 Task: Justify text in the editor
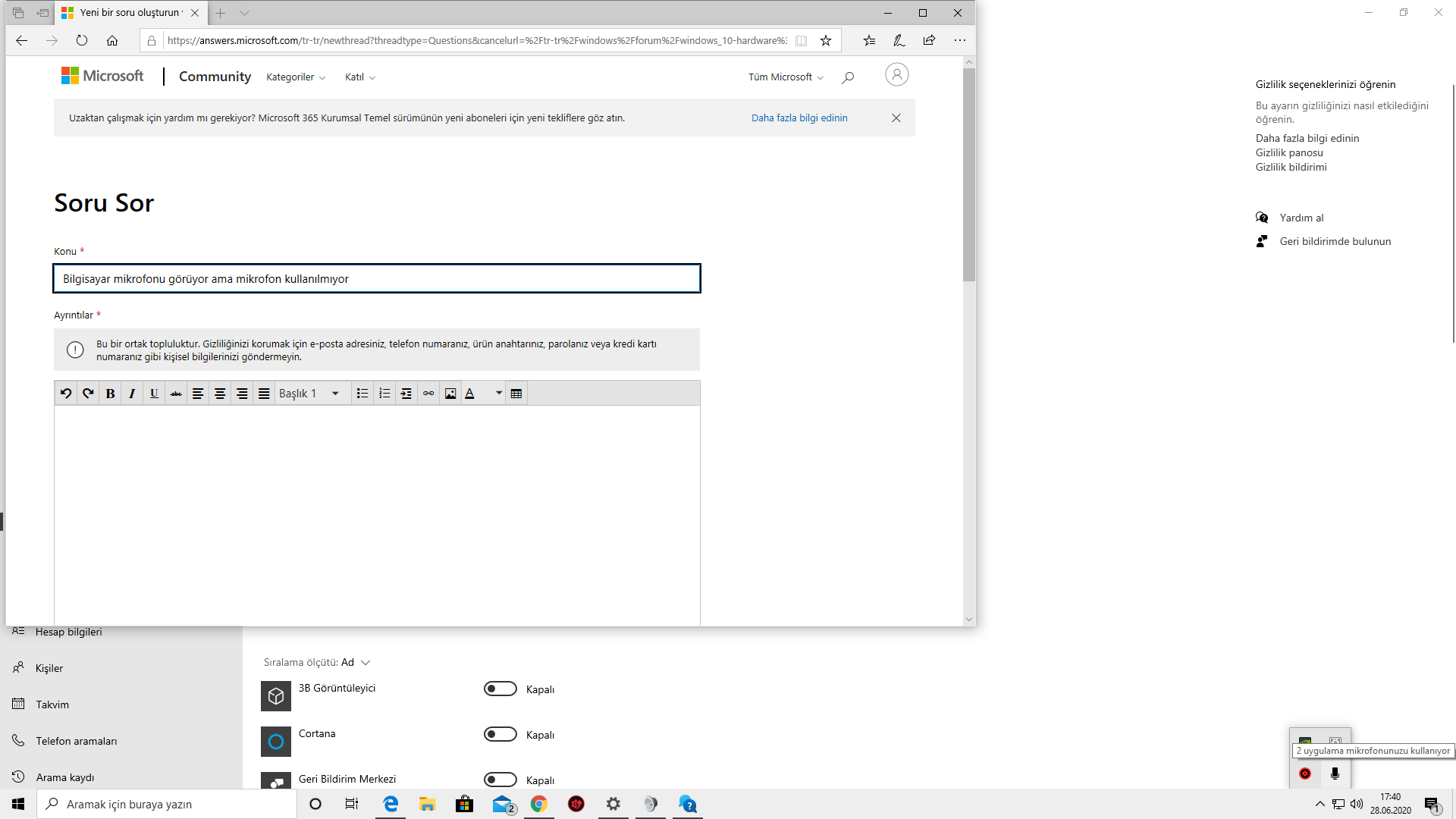click(x=264, y=394)
